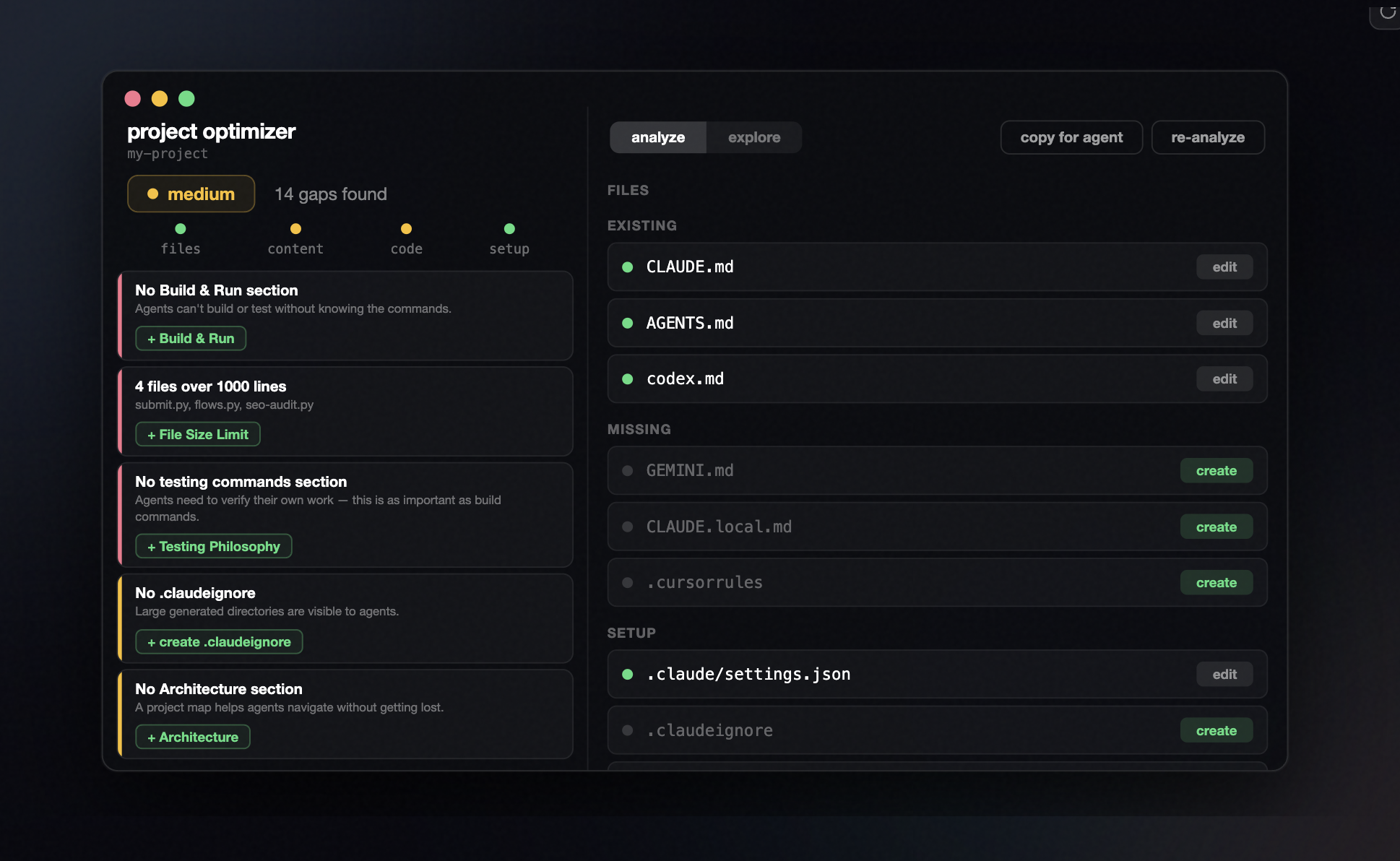
Task: Click the gray status dot beside CLAUDE.local.md
Action: point(628,527)
